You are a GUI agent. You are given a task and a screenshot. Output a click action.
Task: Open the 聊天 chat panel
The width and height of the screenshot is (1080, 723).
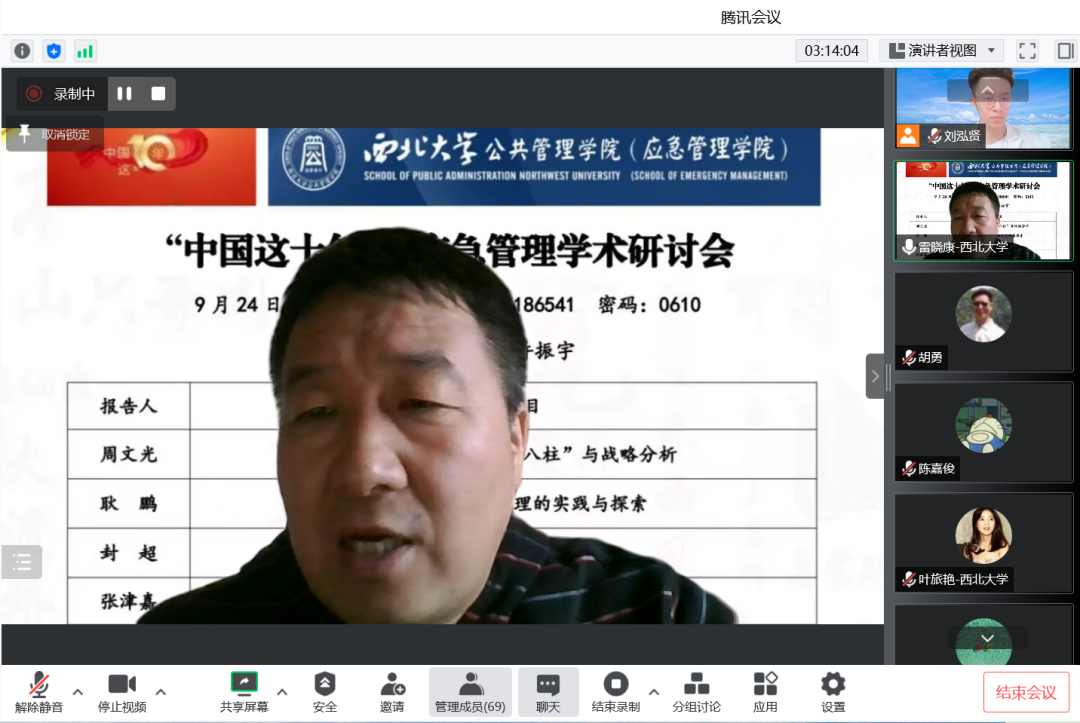pyautogui.click(x=548, y=692)
